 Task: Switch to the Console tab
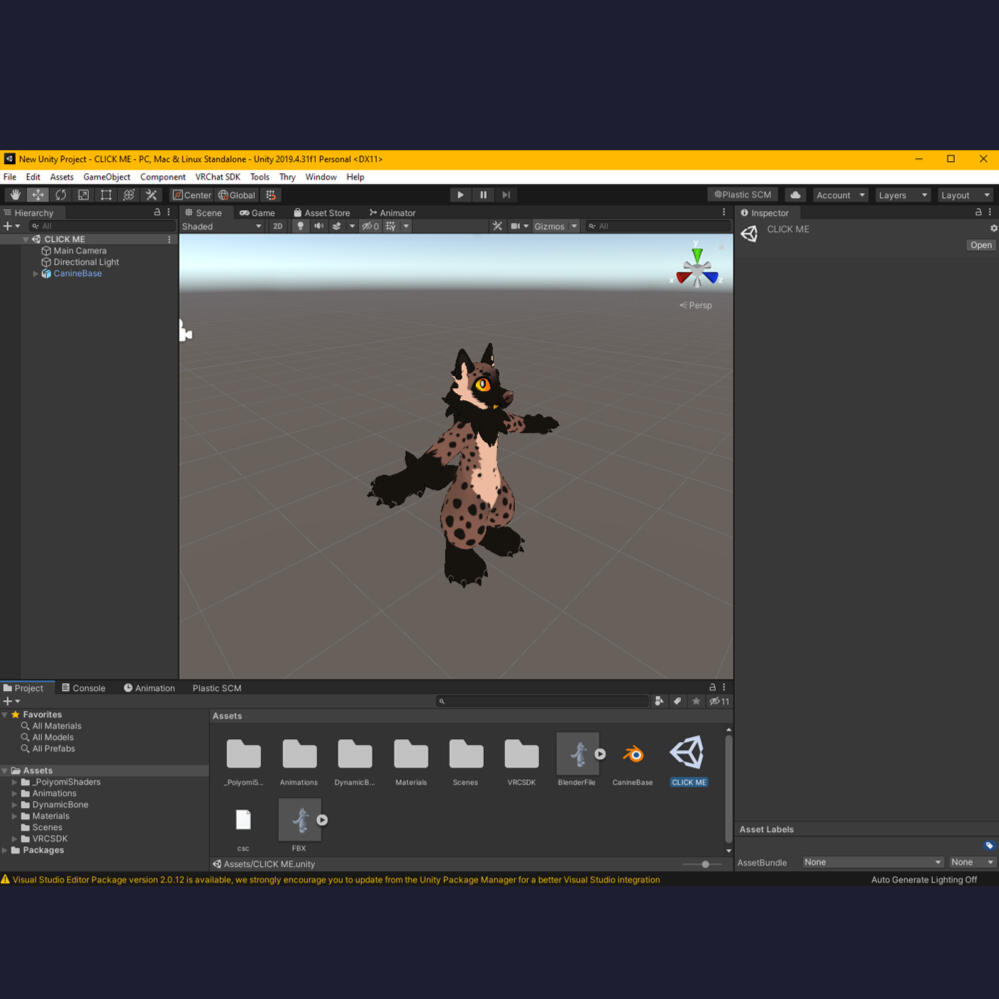point(83,688)
